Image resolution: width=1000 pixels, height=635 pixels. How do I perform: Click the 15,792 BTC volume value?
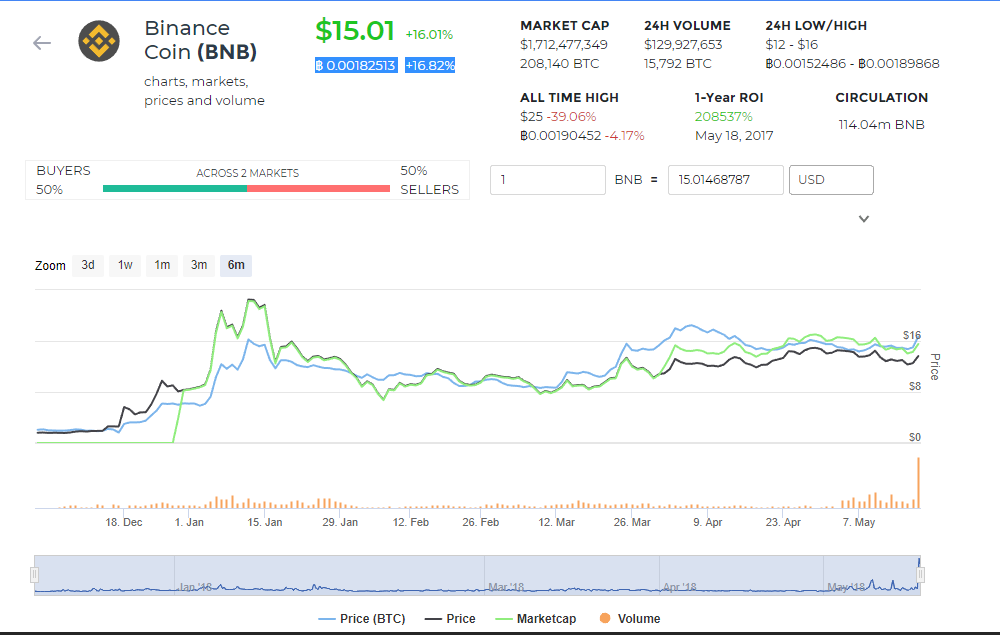[677, 64]
